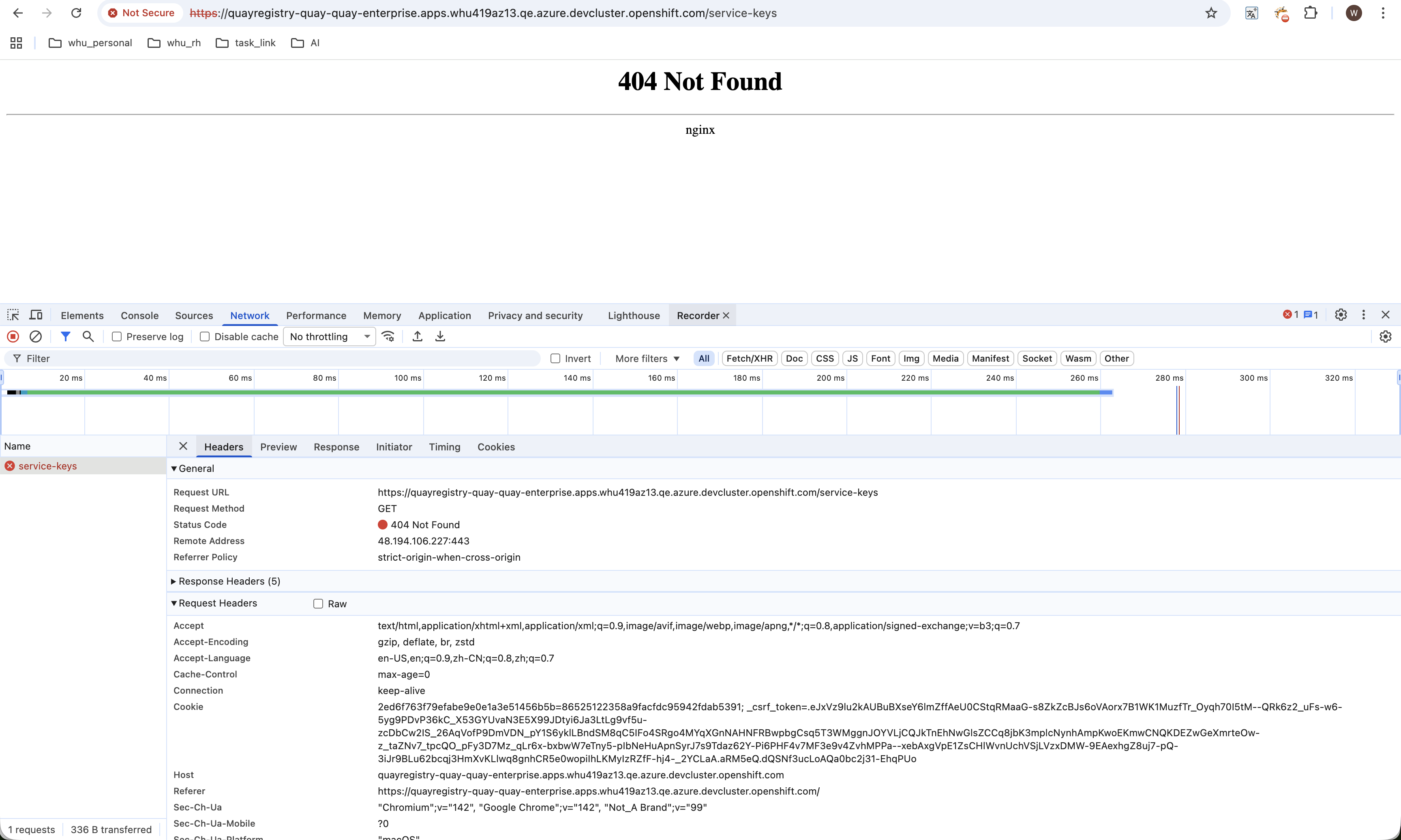Tick the Invert filter checkbox

555,359
